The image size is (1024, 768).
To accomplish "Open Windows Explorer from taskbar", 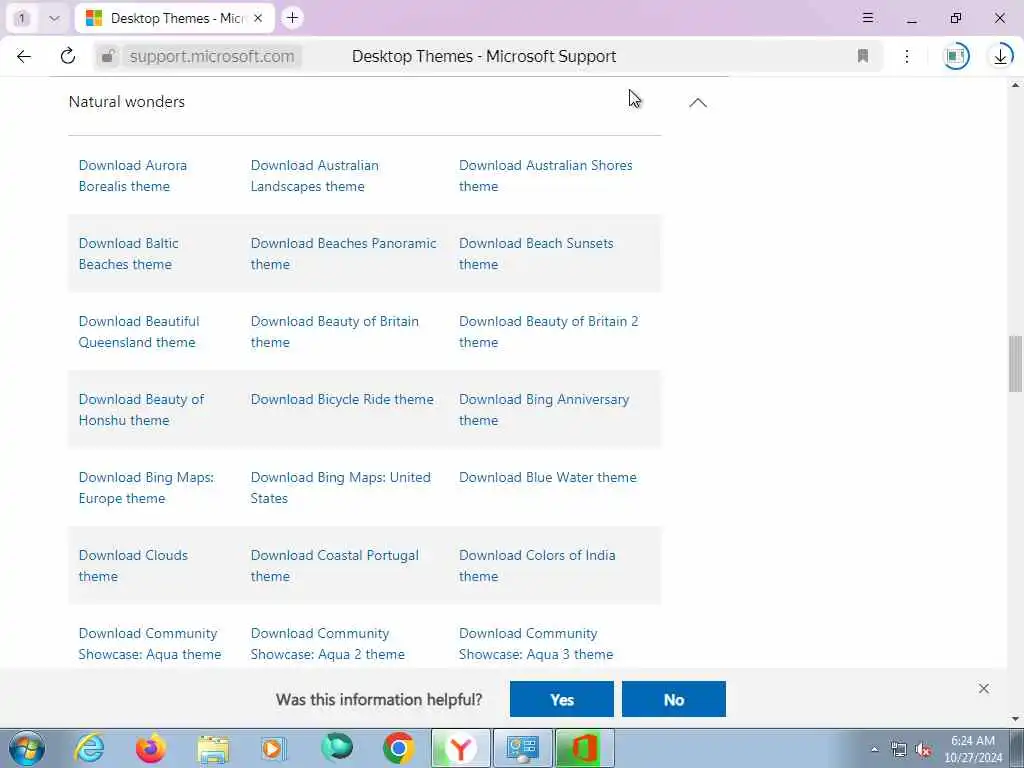I will click(213, 748).
